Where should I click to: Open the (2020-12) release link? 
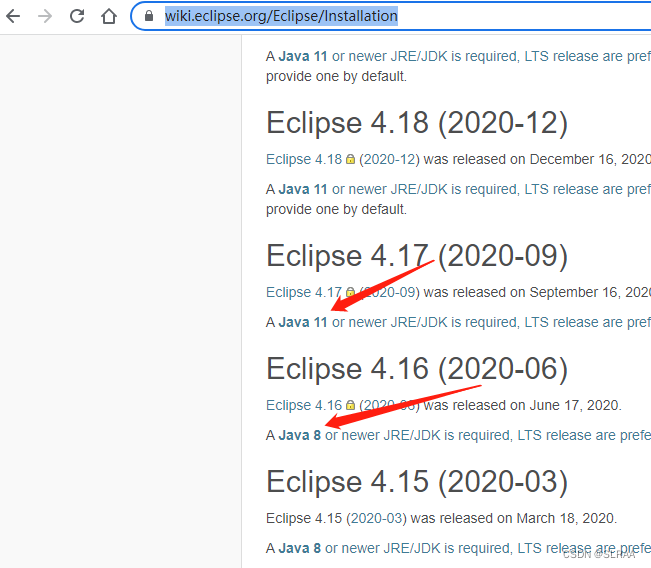(389, 159)
